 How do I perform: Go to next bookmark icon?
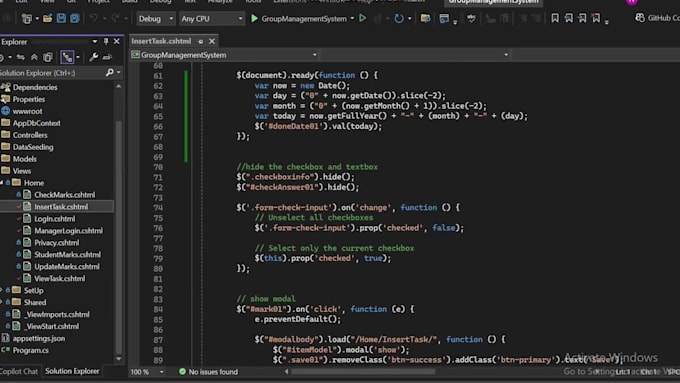click(x=582, y=18)
